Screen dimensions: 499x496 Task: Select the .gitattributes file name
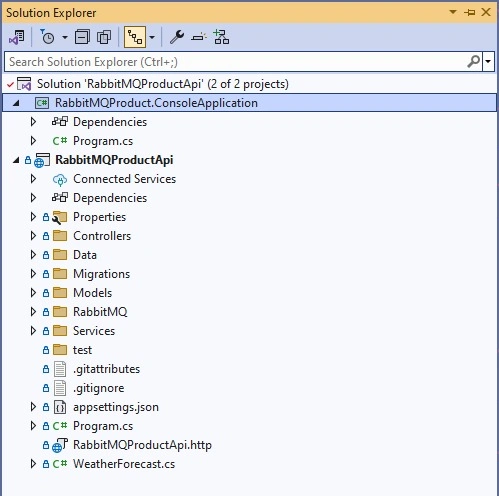click(106, 369)
